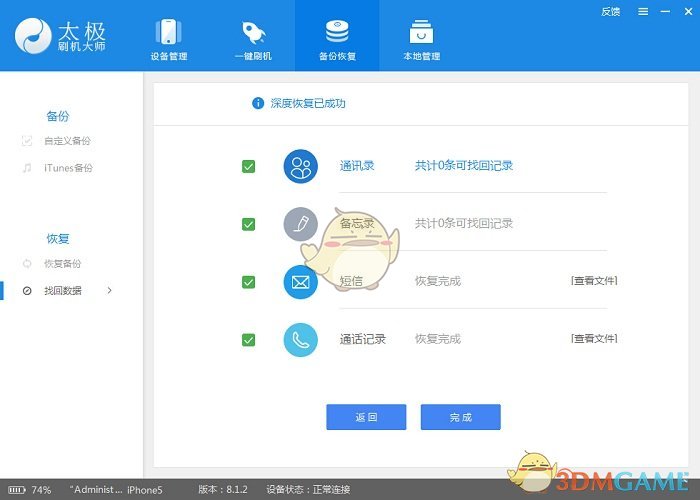The height and width of the screenshot is (500, 700).
Task: Click the 恢复 section heading
Action: click(58, 239)
